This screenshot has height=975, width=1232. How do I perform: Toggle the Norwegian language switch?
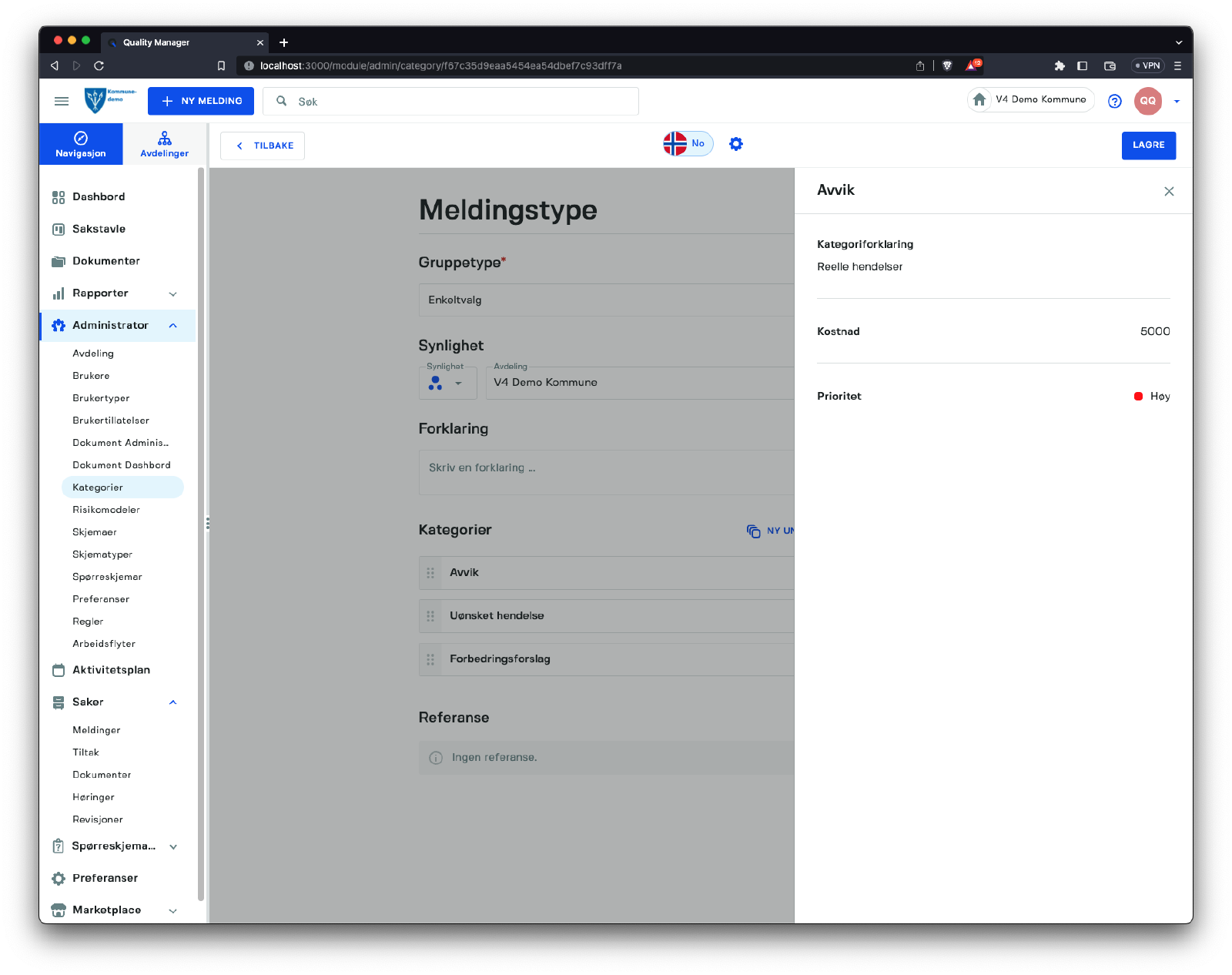tap(688, 144)
